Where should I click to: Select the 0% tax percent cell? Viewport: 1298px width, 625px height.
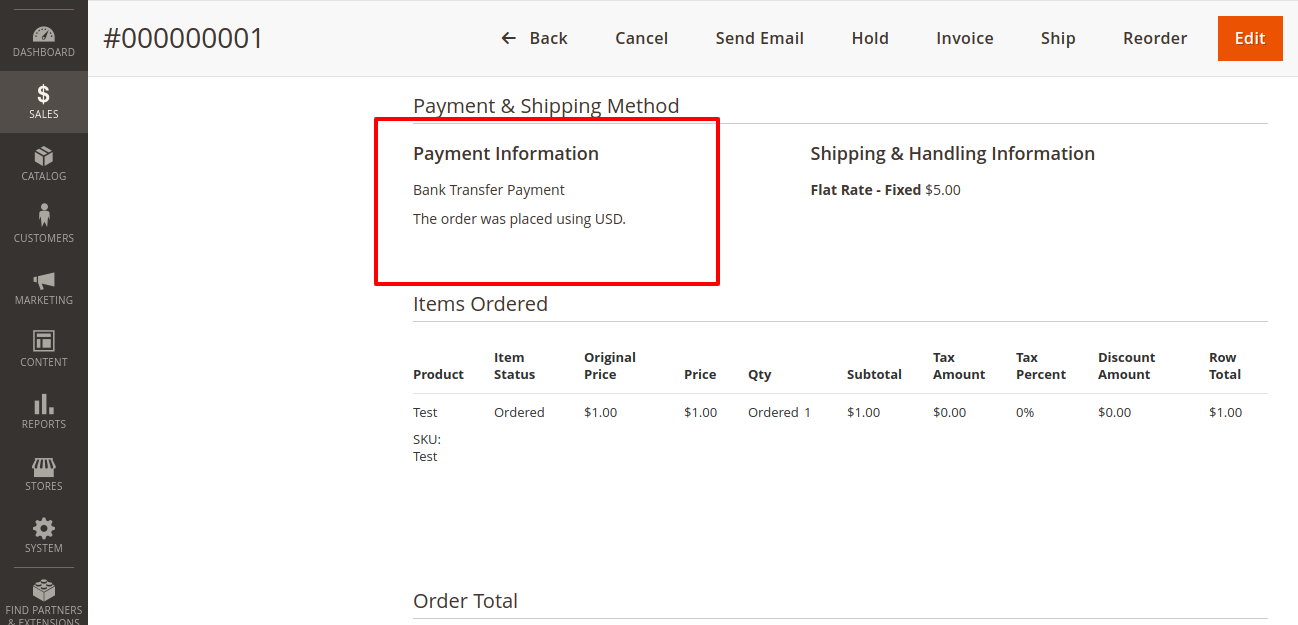pyautogui.click(x=1025, y=413)
